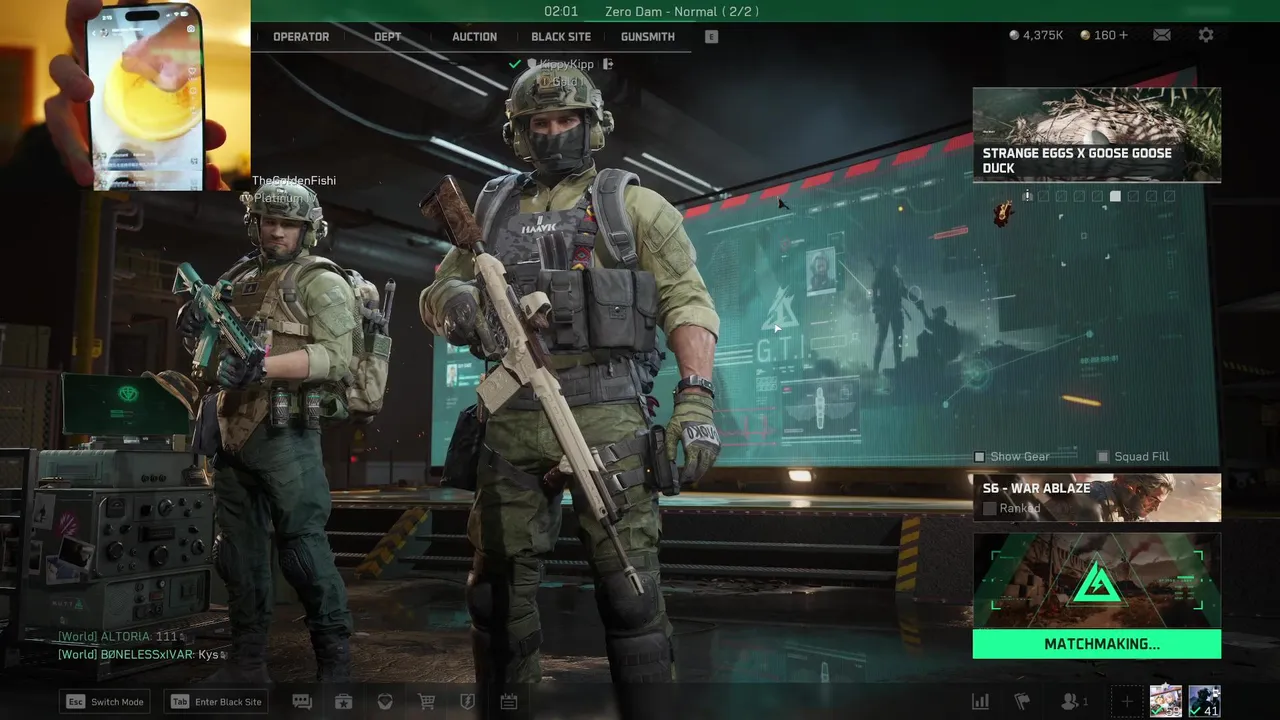Select the highlighted sixth banner page indicator
Viewport: 1280px width, 720px height.
pyautogui.click(x=1115, y=197)
